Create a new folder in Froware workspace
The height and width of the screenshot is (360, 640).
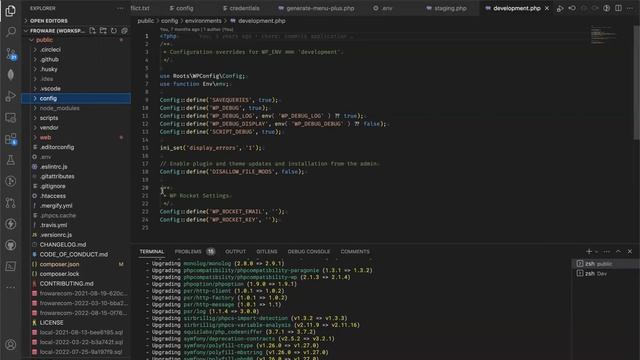pyautogui.click(x=103, y=31)
